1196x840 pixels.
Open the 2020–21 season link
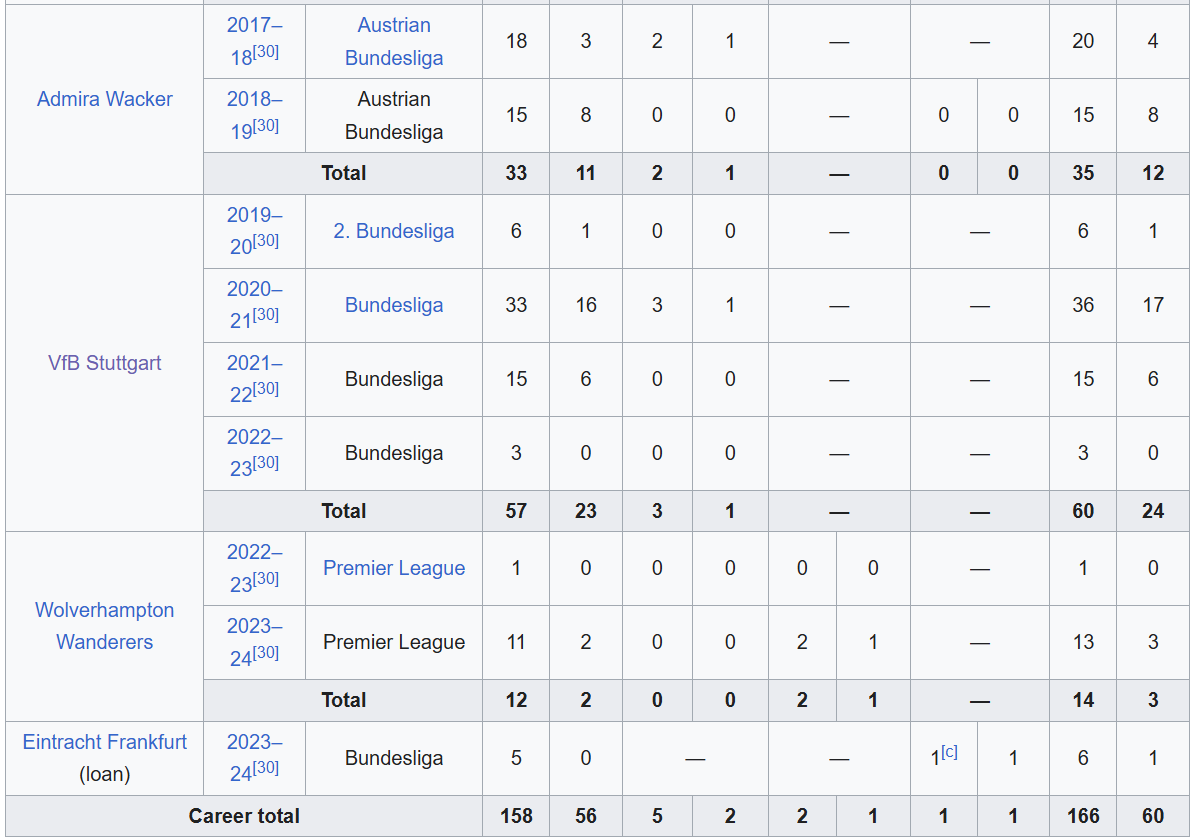(x=255, y=305)
